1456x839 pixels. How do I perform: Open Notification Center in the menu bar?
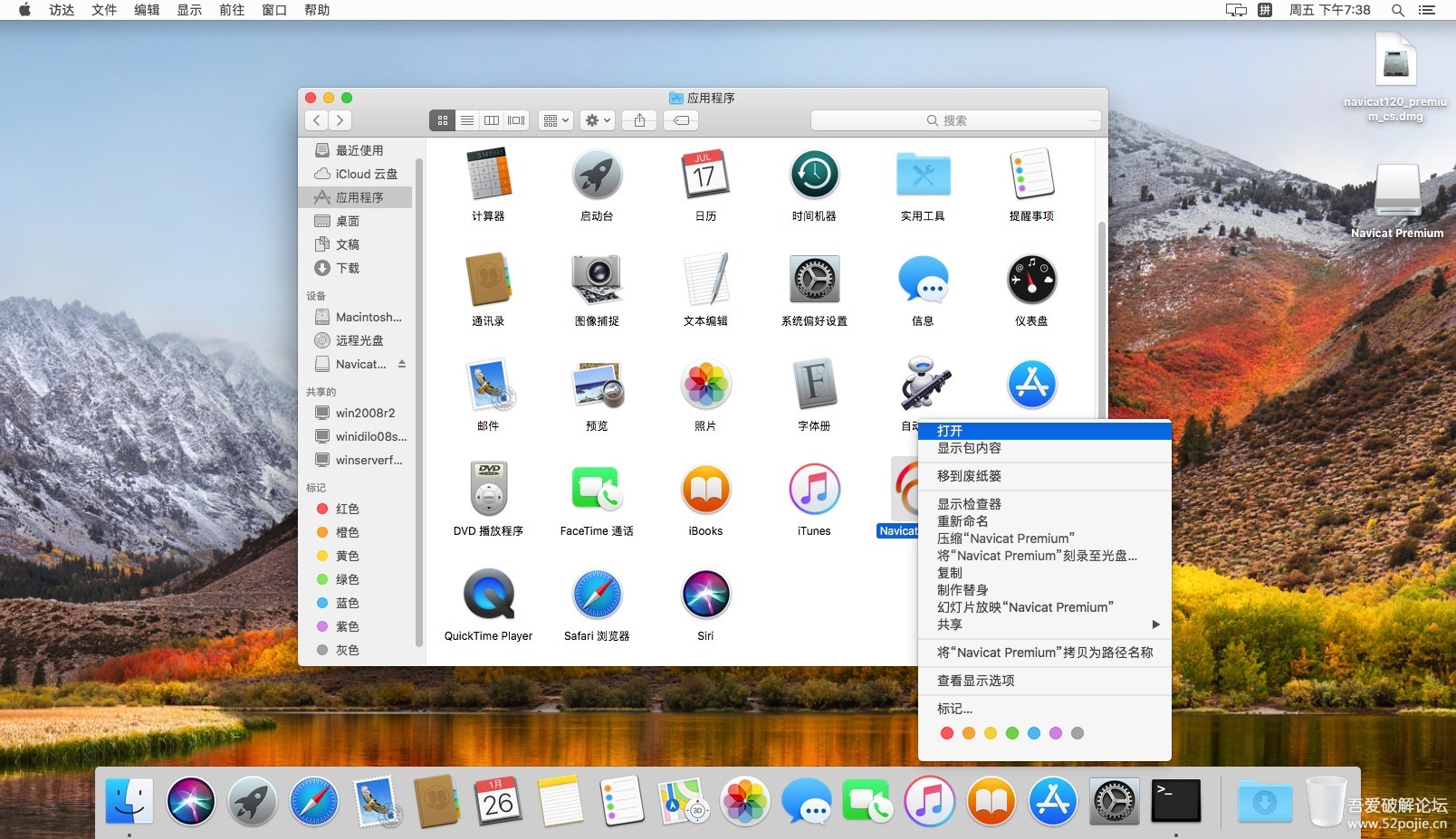pyautogui.click(x=1427, y=10)
